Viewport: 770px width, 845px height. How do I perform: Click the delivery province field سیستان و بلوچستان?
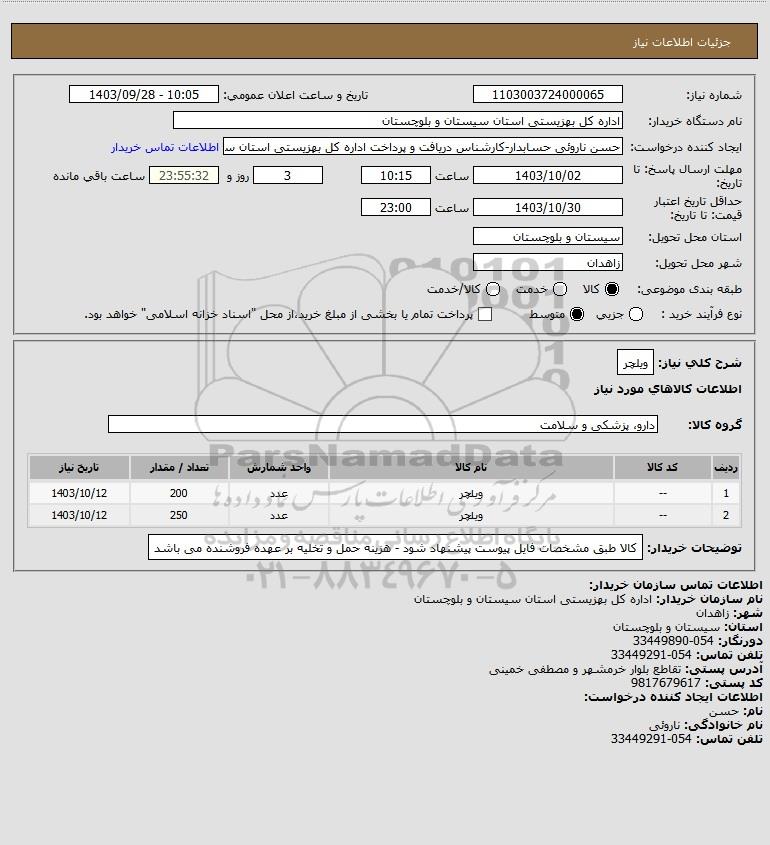pos(547,237)
